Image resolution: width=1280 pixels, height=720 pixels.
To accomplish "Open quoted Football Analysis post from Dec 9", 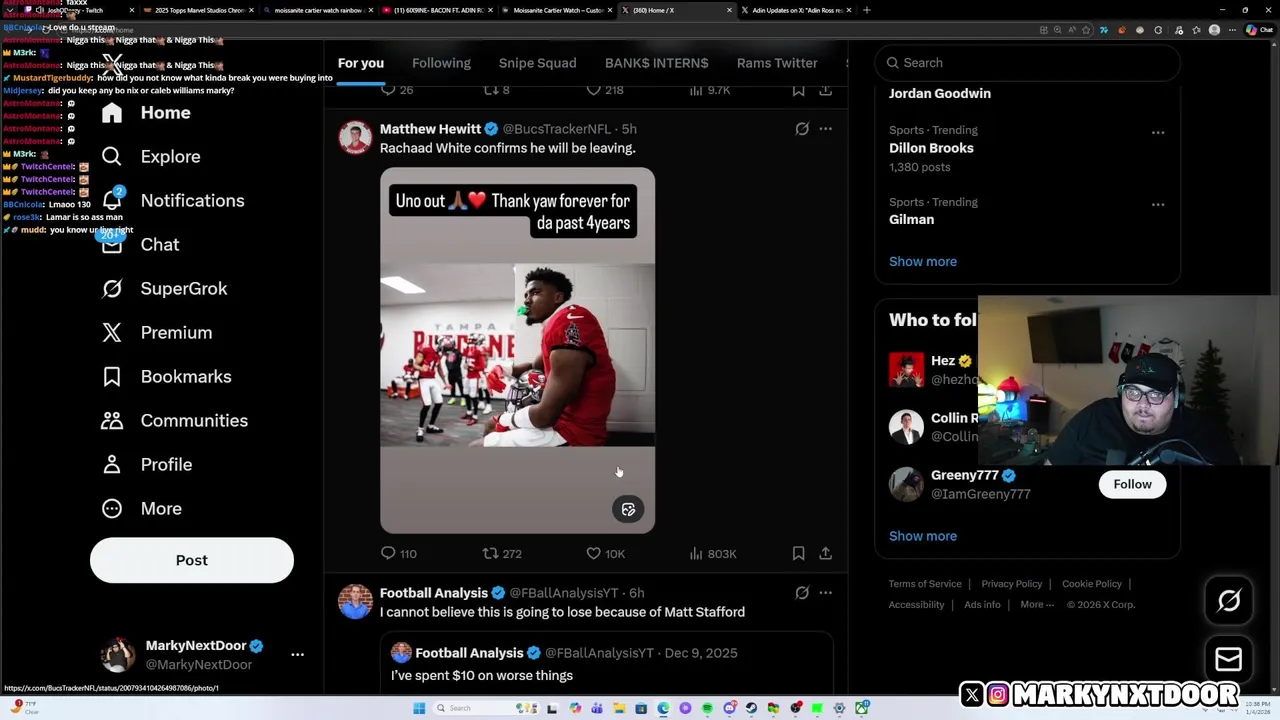I will pyautogui.click(x=605, y=664).
